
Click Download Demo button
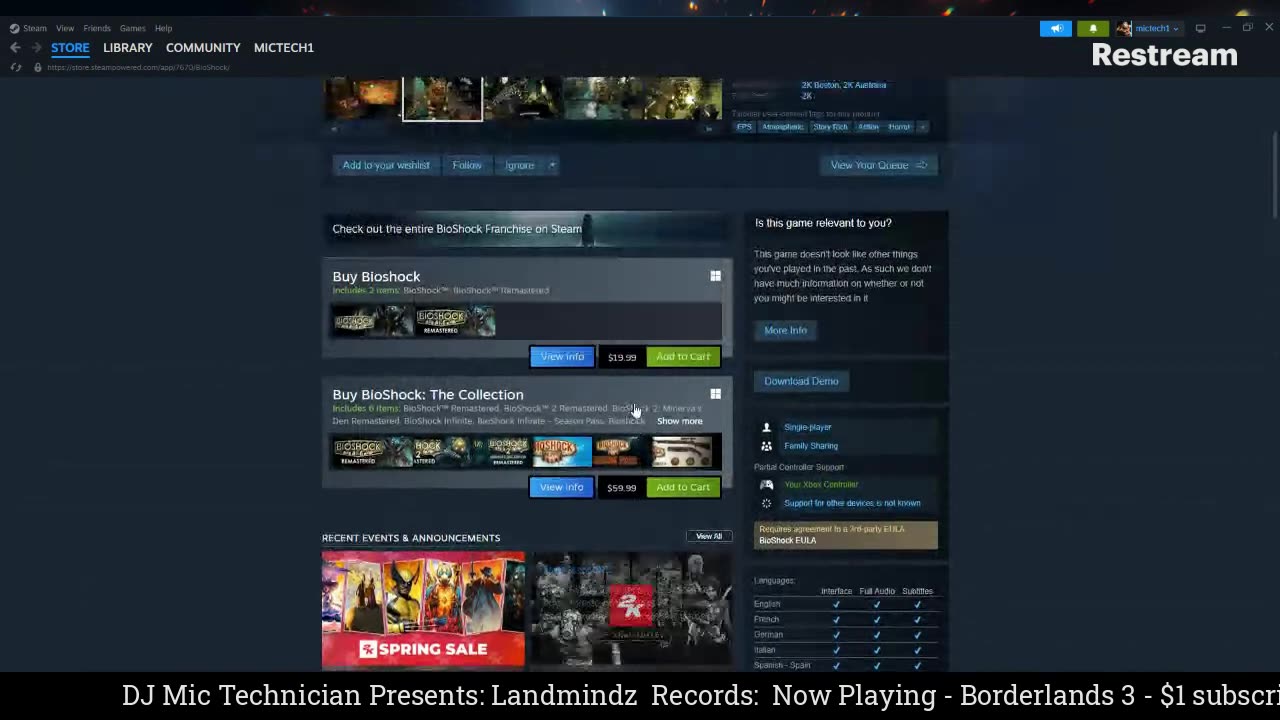(801, 381)
